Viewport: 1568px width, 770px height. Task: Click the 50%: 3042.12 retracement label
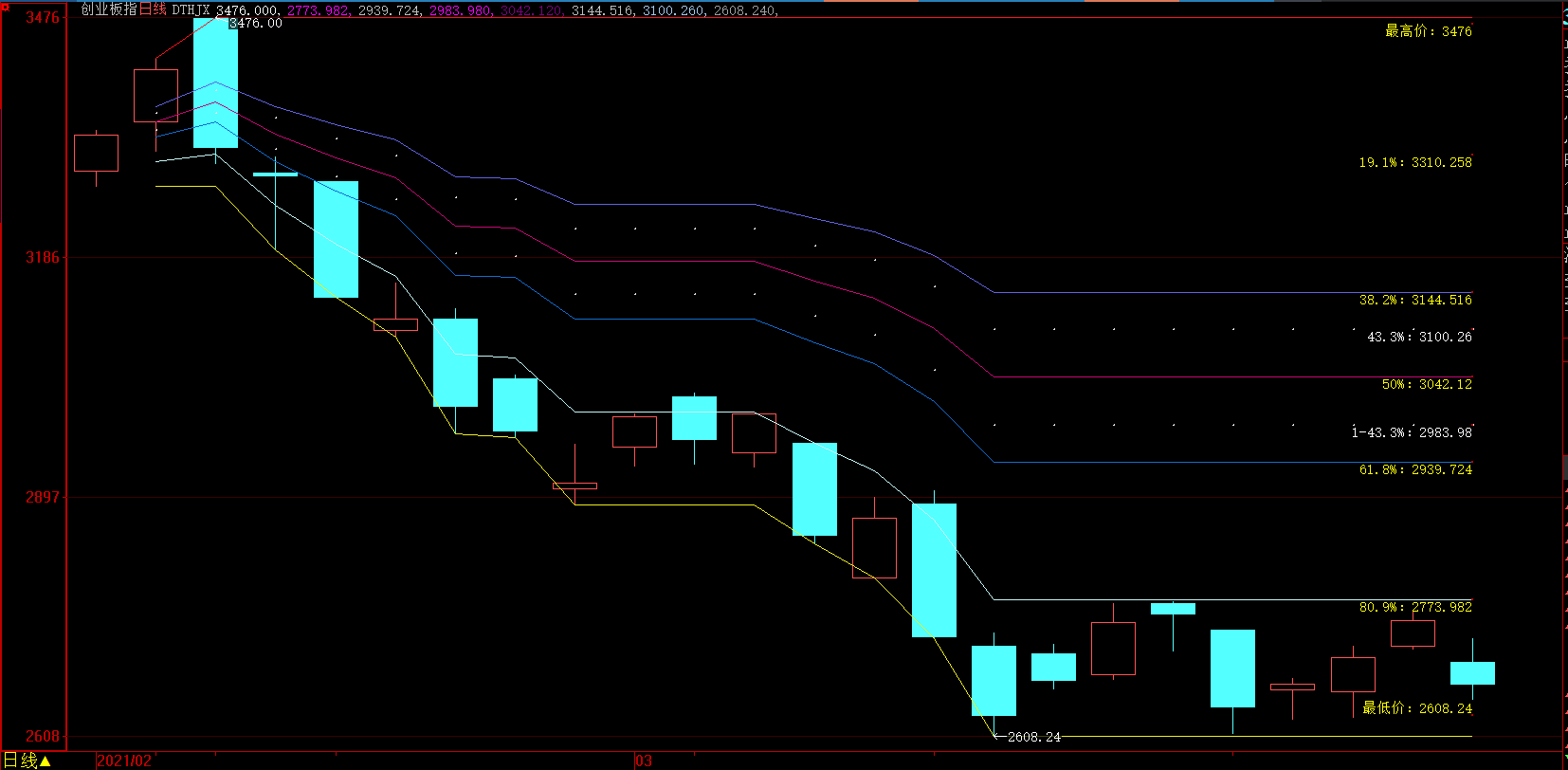tap(1427, 384)
